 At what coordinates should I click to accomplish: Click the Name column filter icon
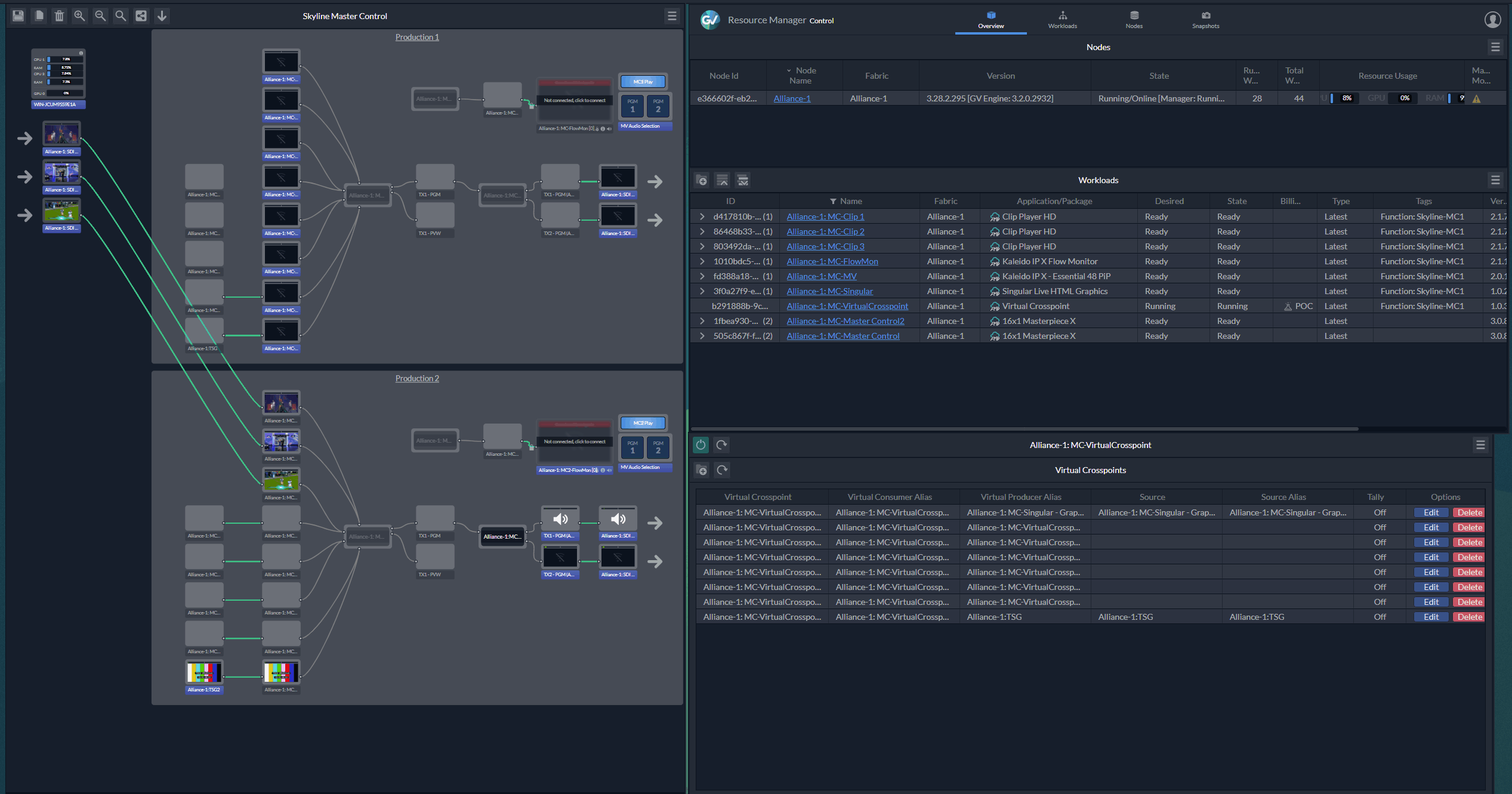pyautogui.click(x=833, y=201)
